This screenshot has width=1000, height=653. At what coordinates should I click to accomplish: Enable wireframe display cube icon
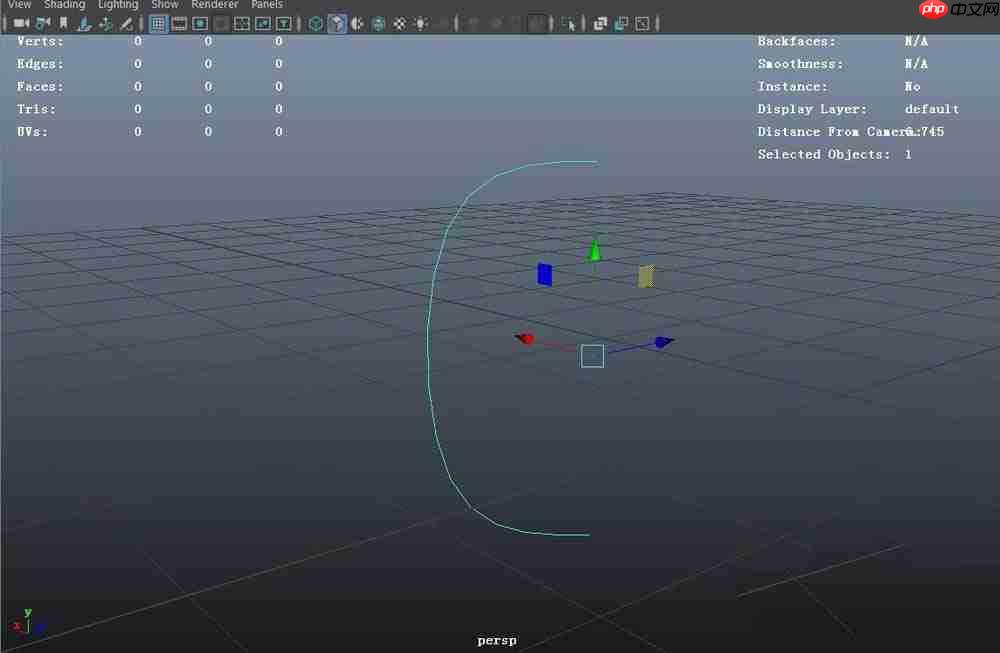tap(316, 23)
